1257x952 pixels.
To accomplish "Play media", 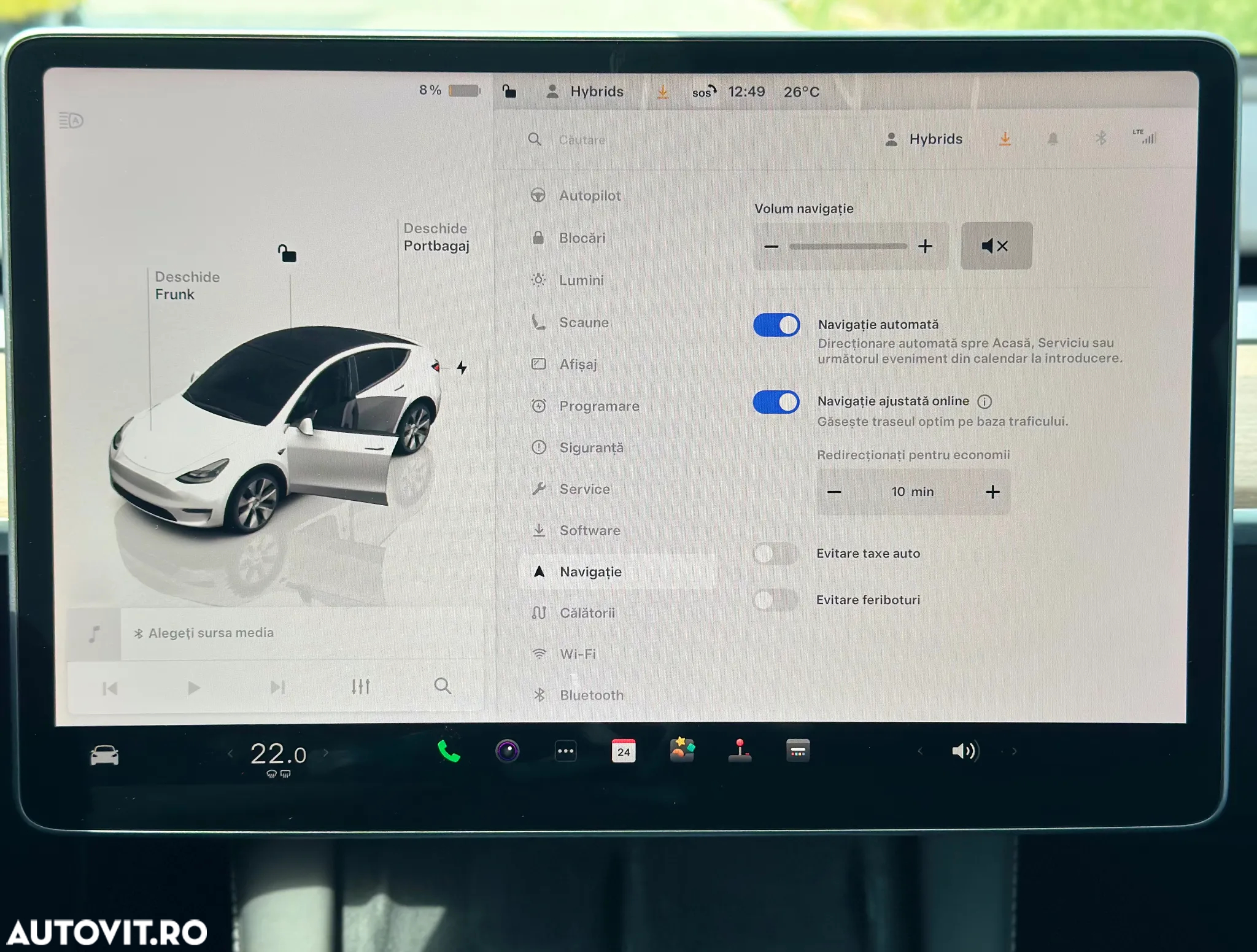I will click(194, 687).
